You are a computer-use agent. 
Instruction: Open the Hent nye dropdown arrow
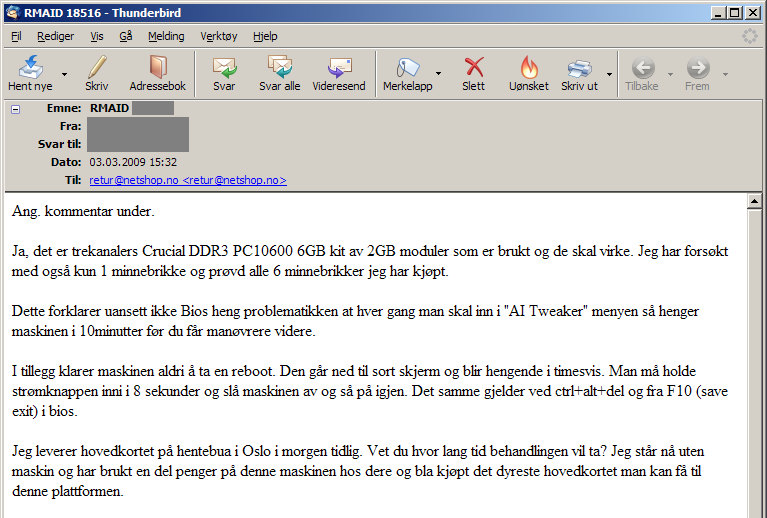64,74
